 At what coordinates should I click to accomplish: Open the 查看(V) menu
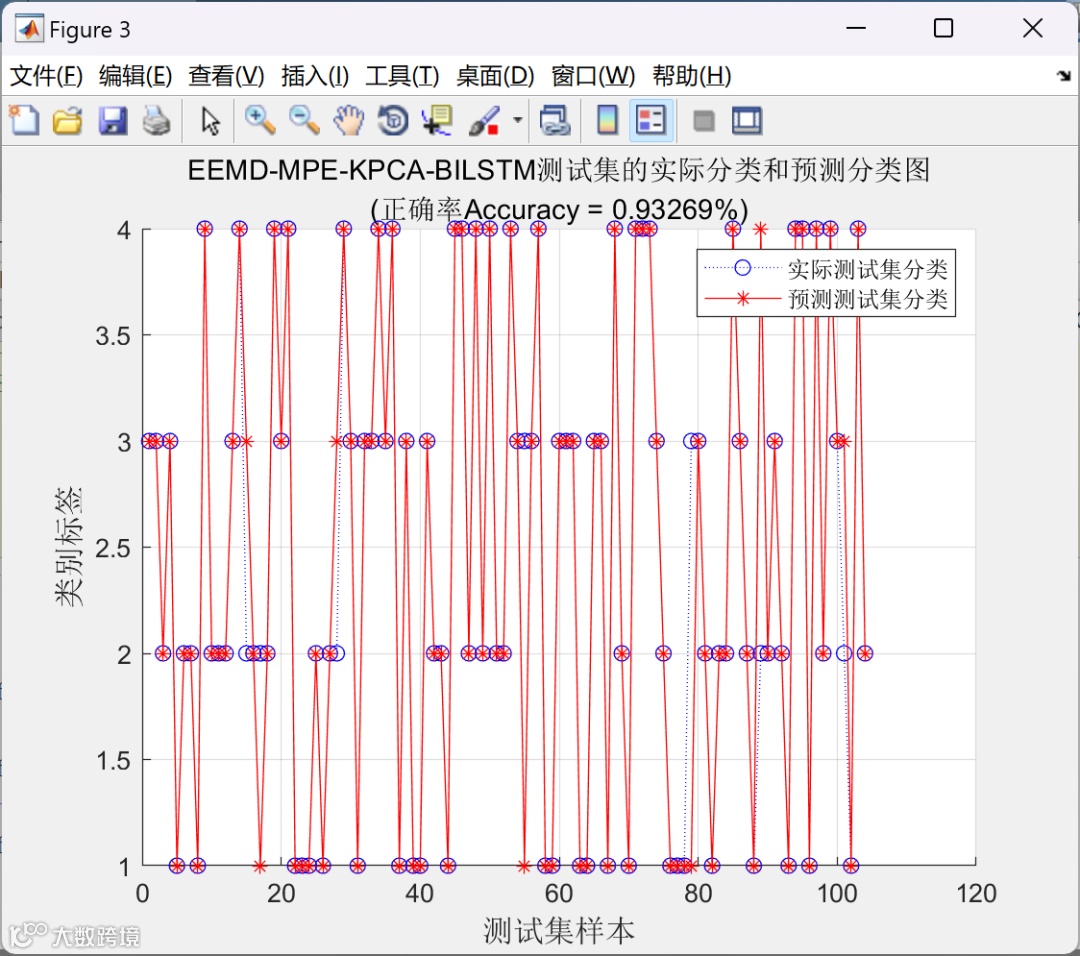point(226,76)
